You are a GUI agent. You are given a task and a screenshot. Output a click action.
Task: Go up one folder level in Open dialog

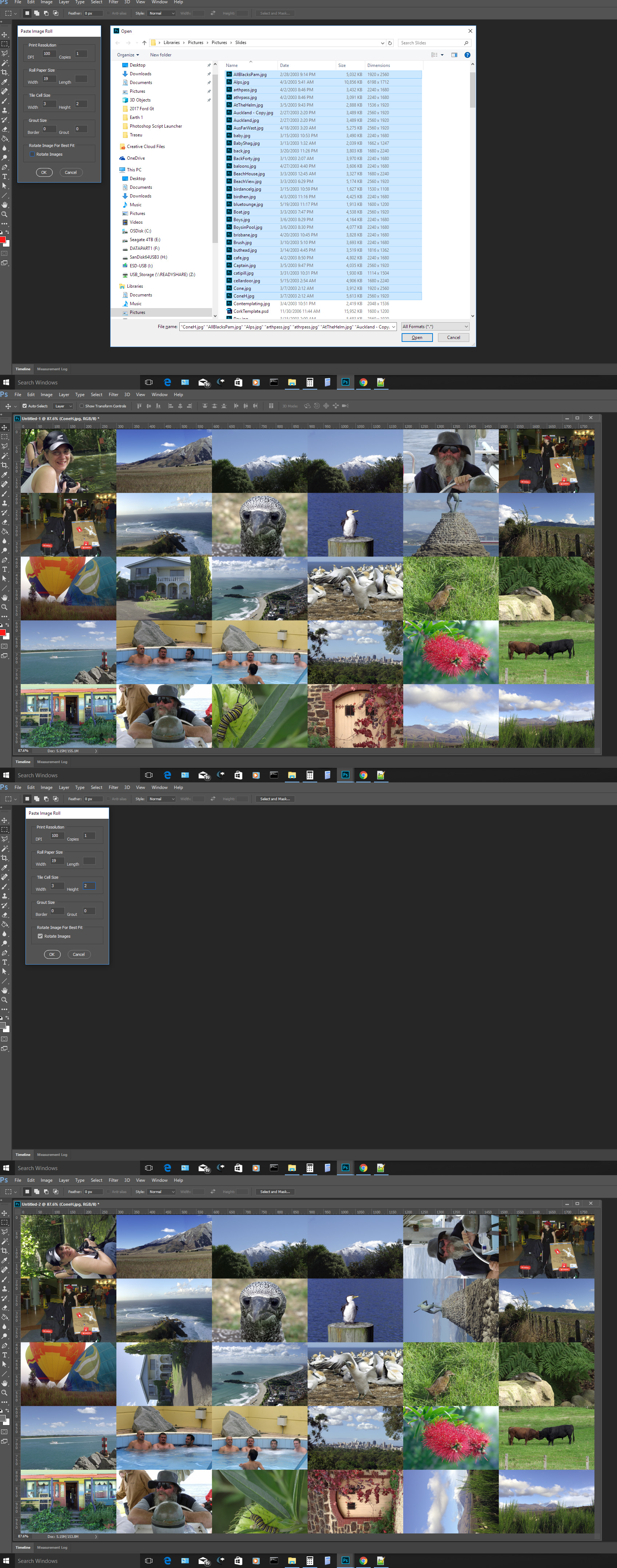(x=144, y=43)
